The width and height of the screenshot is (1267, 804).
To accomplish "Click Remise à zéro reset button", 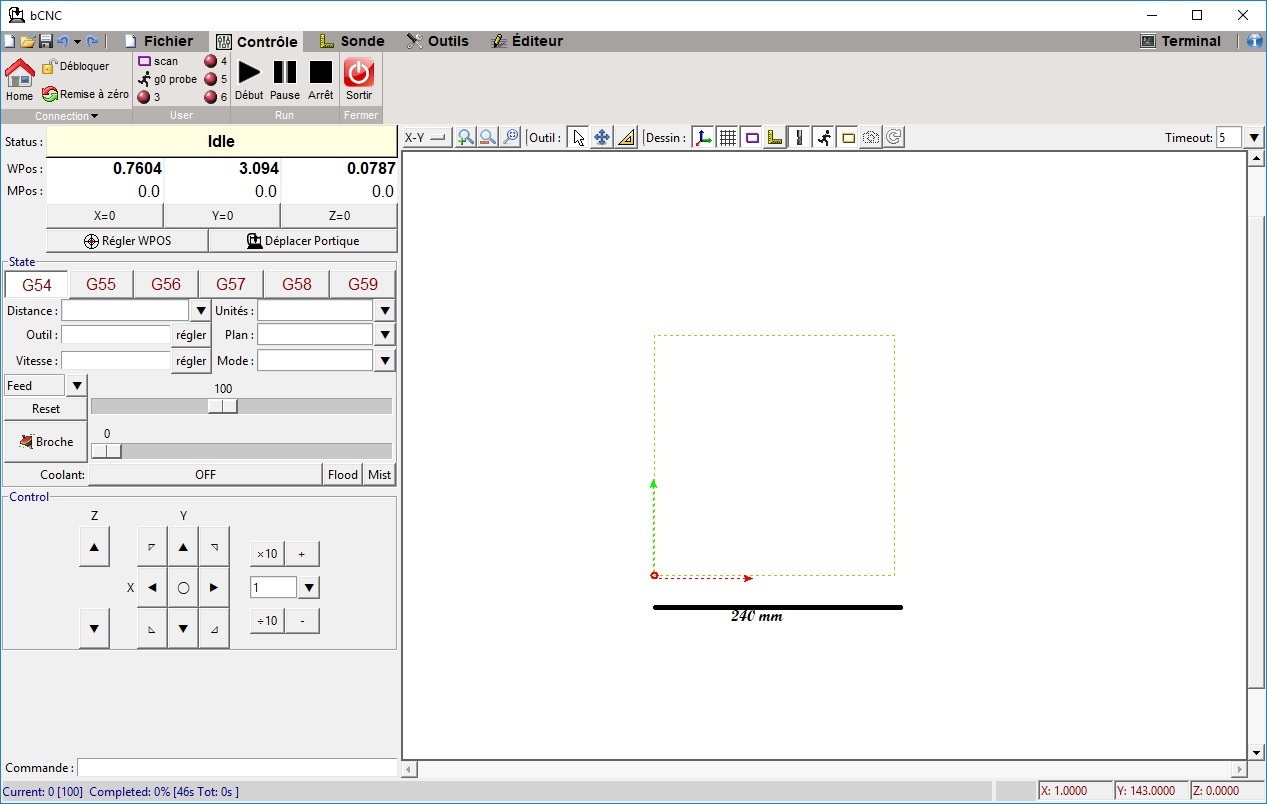I will tap(86, 94).
